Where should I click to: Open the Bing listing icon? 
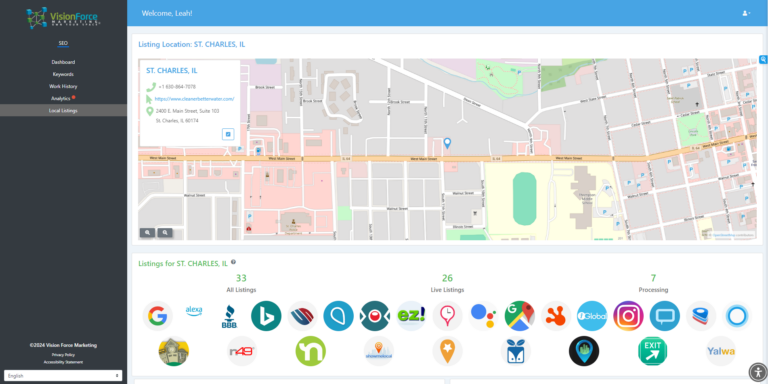point(266,316)
